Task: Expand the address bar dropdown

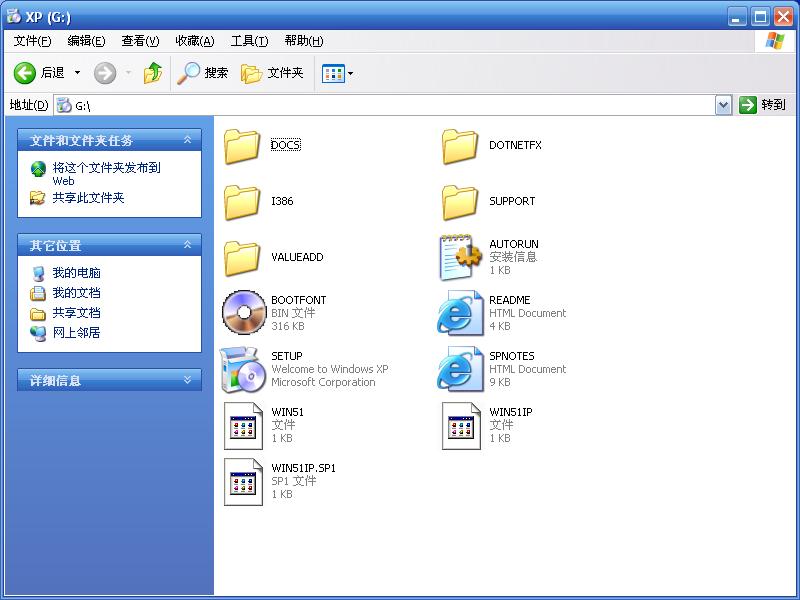Action: (x=723, y=105)
